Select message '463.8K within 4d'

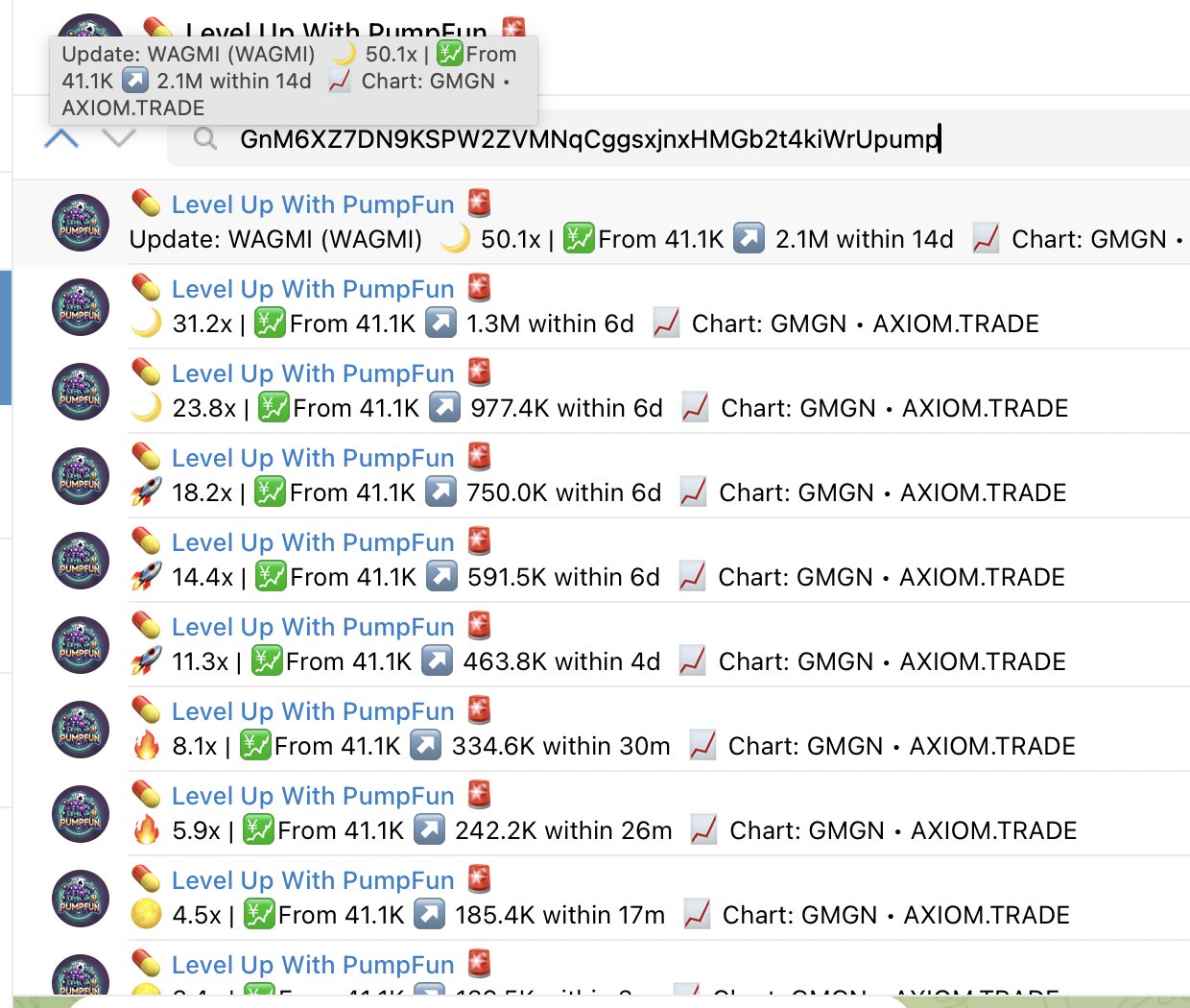pos(561,661)
